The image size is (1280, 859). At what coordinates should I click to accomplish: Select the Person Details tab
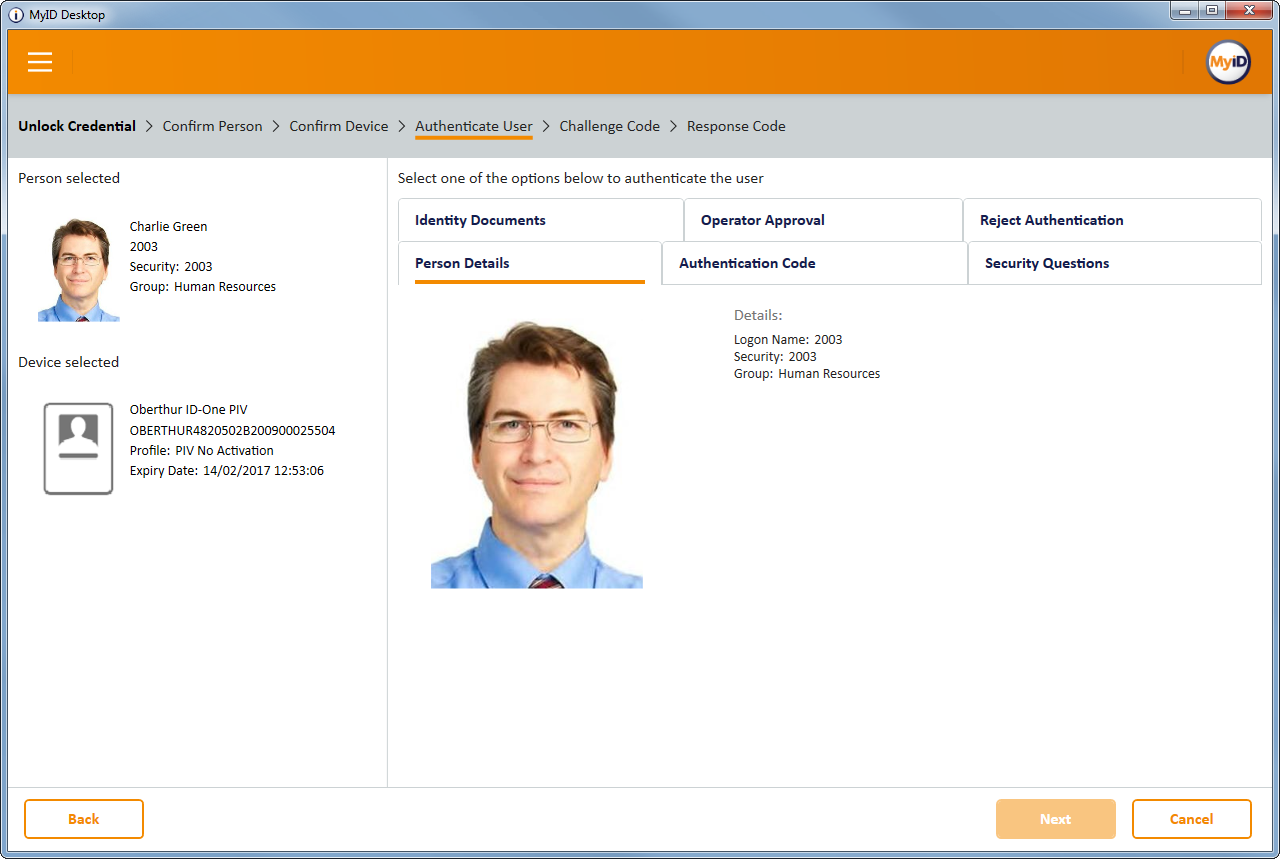pyautogui.click(x=529, y=263)
